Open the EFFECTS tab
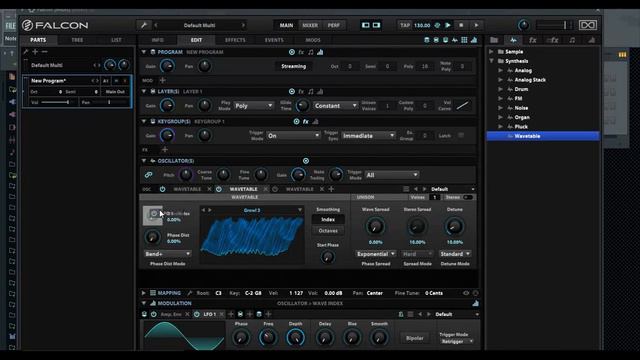This screenshot has height=360, width=640. click(235, 40)
